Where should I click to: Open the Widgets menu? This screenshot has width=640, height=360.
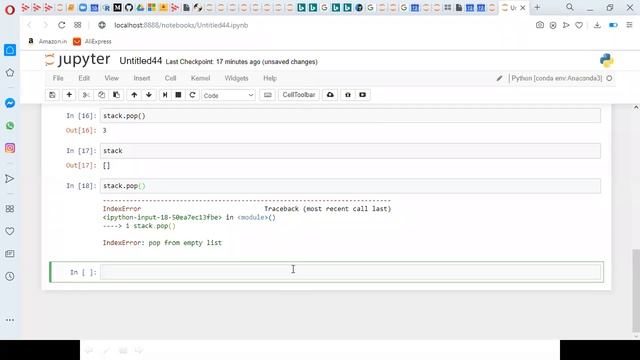coord(236,78)
